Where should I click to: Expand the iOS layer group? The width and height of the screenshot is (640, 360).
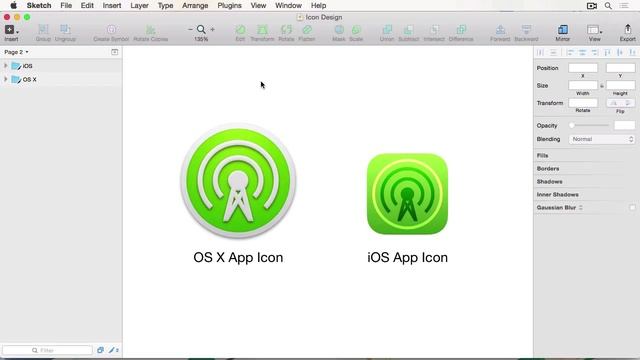tap(6, 66)
